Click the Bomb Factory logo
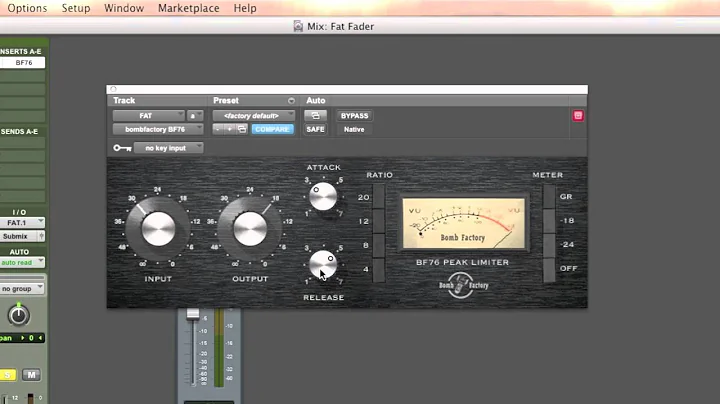The width and height of the screenshot is (720, 404). click(x=463, y=285)
